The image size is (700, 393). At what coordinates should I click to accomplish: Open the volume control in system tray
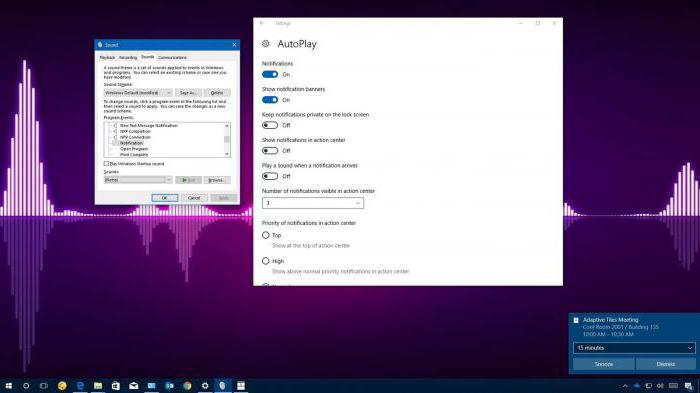point(660,386)
